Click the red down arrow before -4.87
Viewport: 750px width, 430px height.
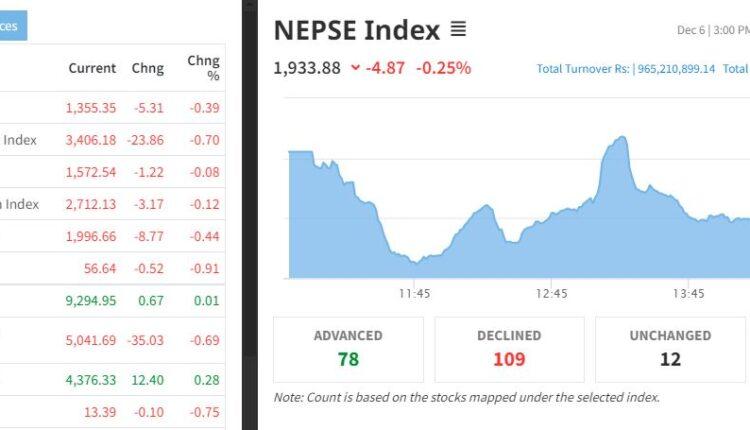(355, 68)
